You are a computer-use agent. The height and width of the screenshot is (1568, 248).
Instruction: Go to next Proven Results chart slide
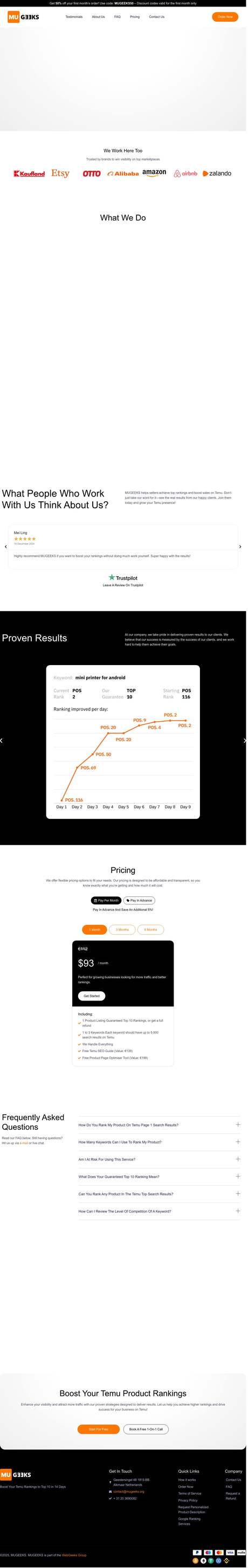coord(244,741)
